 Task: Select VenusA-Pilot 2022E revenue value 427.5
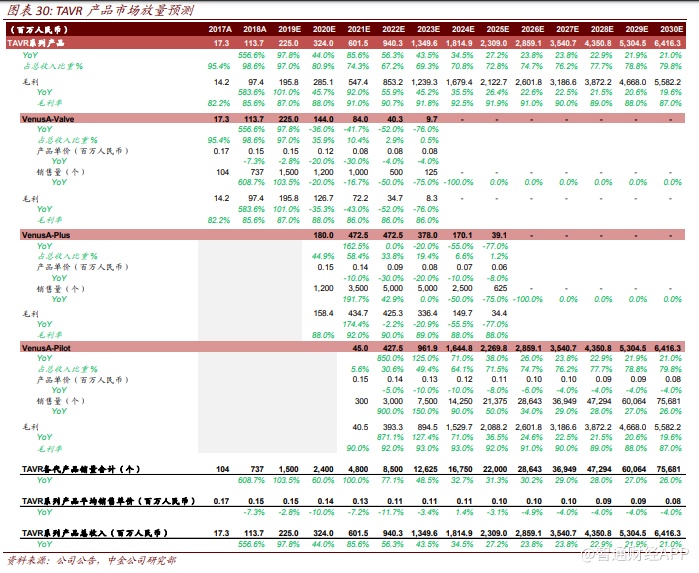[x=393, y=348]
